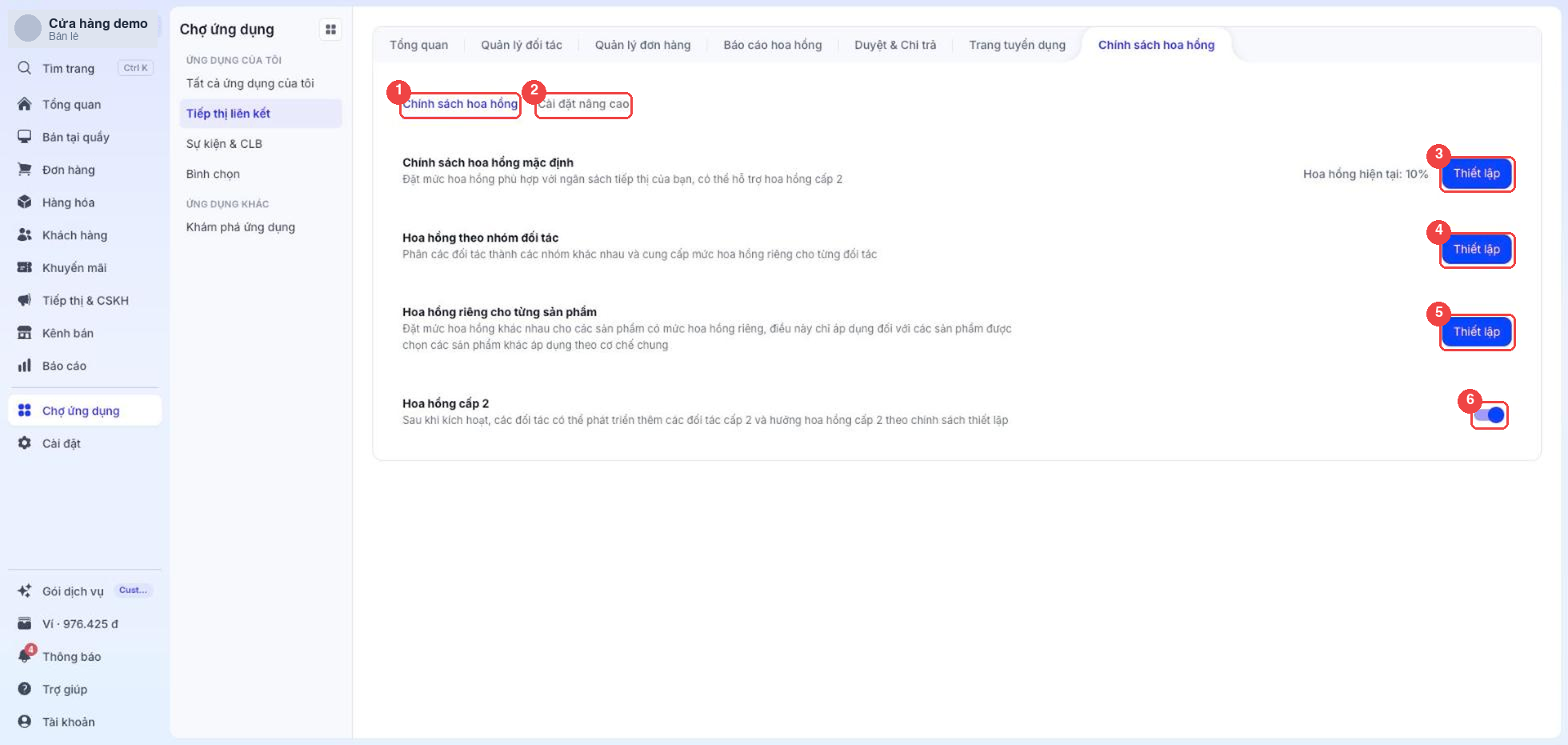Toggle the Hoa hồng cấp 2 switch

1489,415
